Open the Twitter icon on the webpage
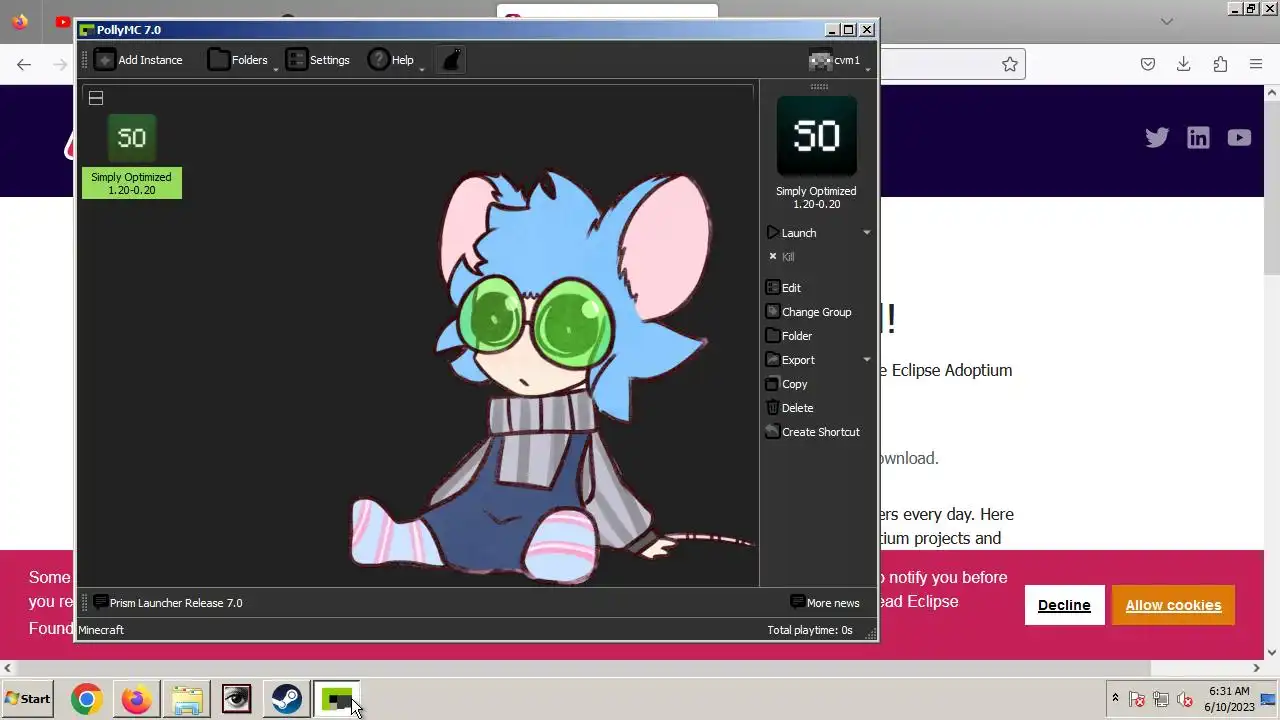 tap(1157, 138)
